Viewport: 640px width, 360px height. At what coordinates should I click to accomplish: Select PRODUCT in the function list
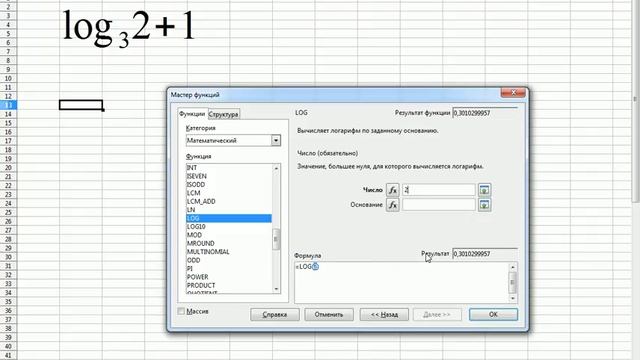point(229,285)
